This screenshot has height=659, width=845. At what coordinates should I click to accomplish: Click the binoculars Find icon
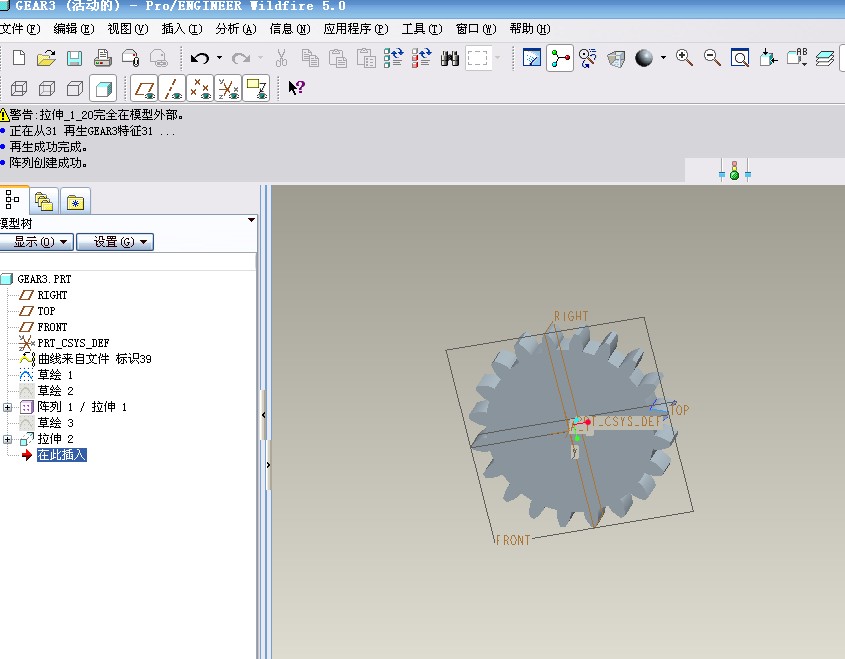click(449, 58)
